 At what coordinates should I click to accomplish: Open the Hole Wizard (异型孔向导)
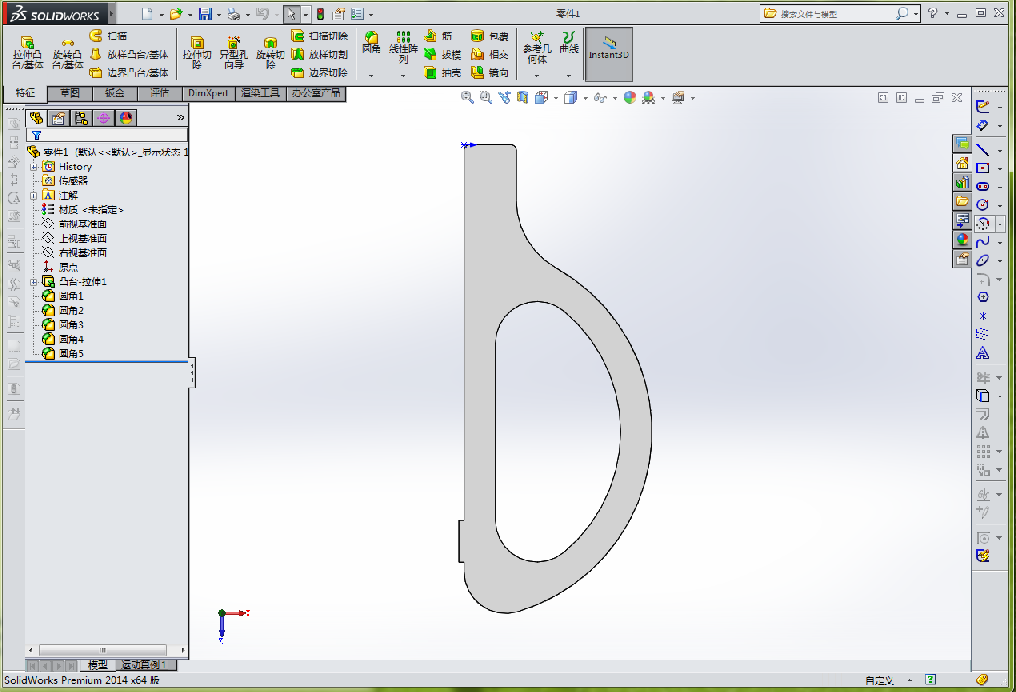(x=234, y=53)
